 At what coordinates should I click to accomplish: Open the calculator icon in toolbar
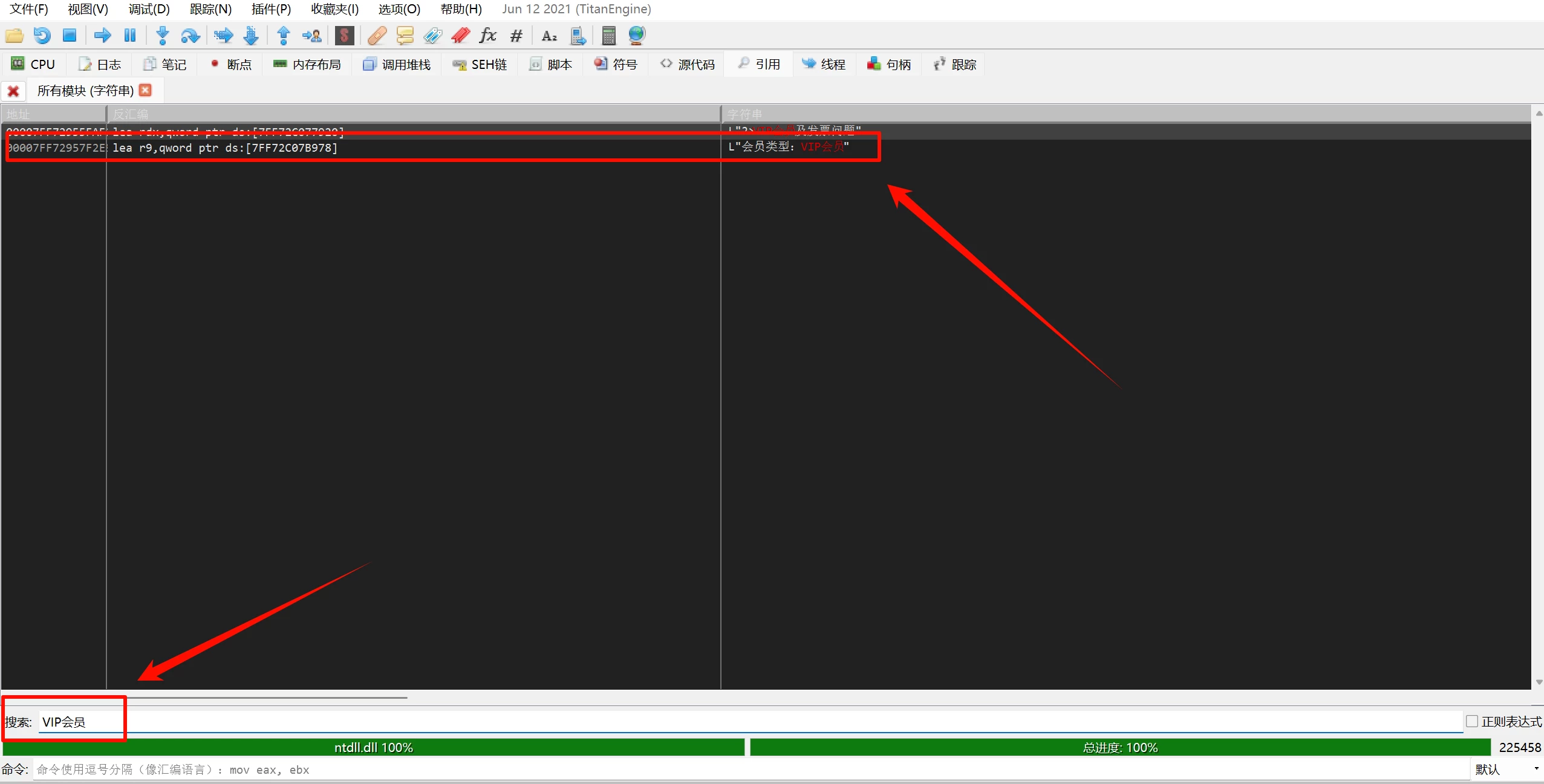coord(608,36)
